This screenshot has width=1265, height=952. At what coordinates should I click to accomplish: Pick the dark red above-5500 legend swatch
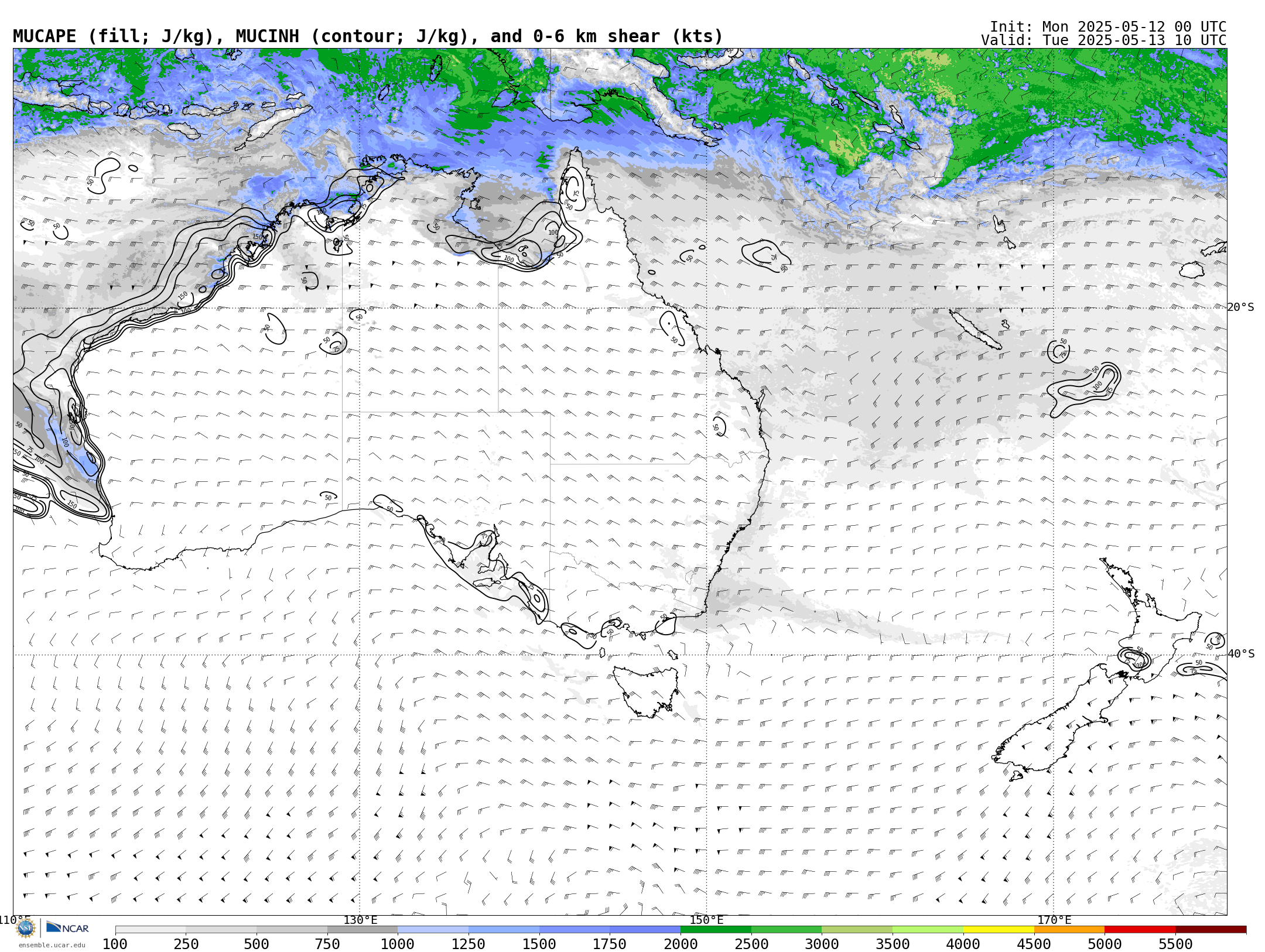pos(1211,930)
